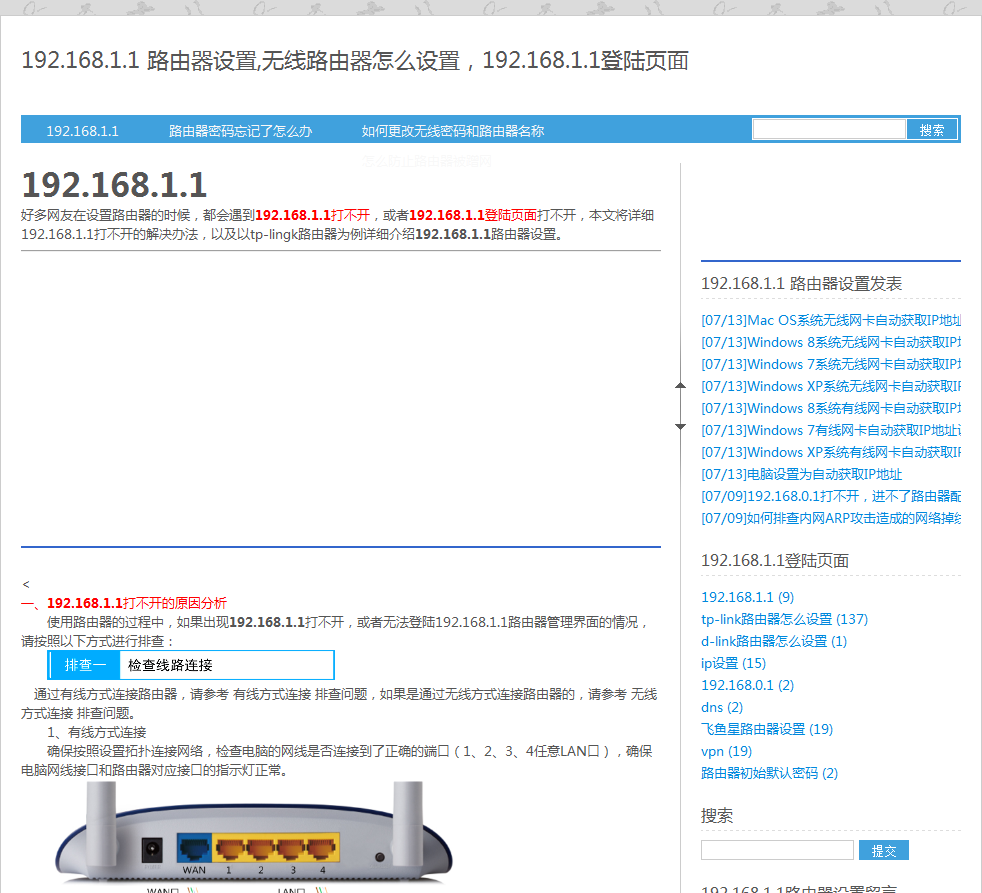Open article 电脑设置为自动获取IP地址
This screenshot has height=893, width=982.
pos(802,474)
